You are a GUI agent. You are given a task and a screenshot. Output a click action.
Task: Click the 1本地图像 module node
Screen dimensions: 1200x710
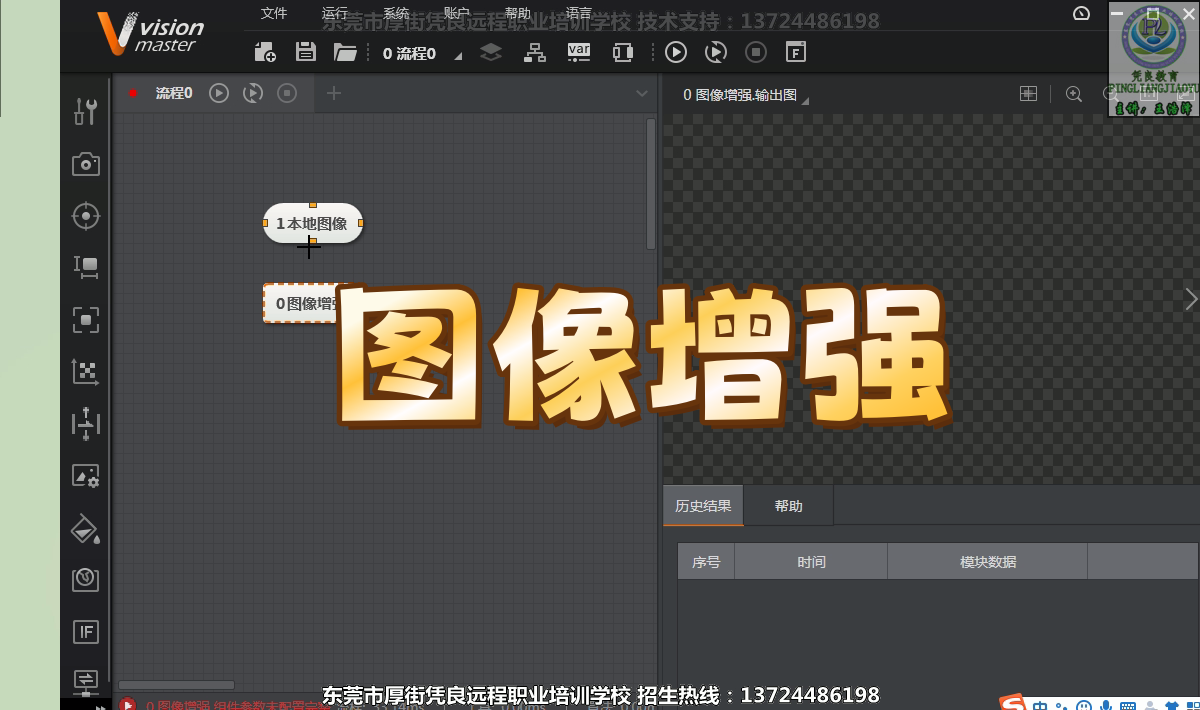312,223
